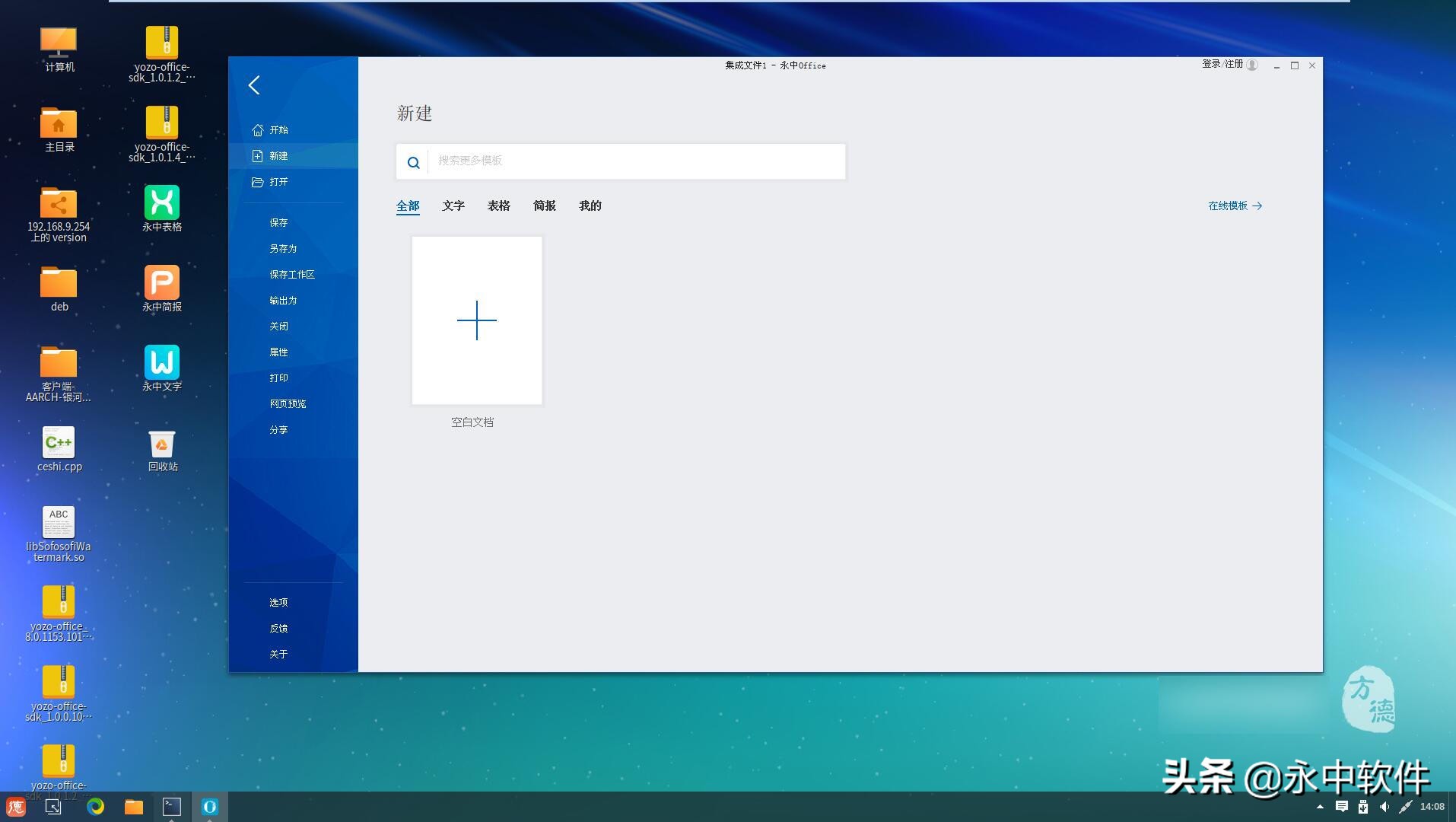This screenshot has height=822, width=1456.
Task: Select the 永中表格 spreadsheet icon
Action: point(162,209)
